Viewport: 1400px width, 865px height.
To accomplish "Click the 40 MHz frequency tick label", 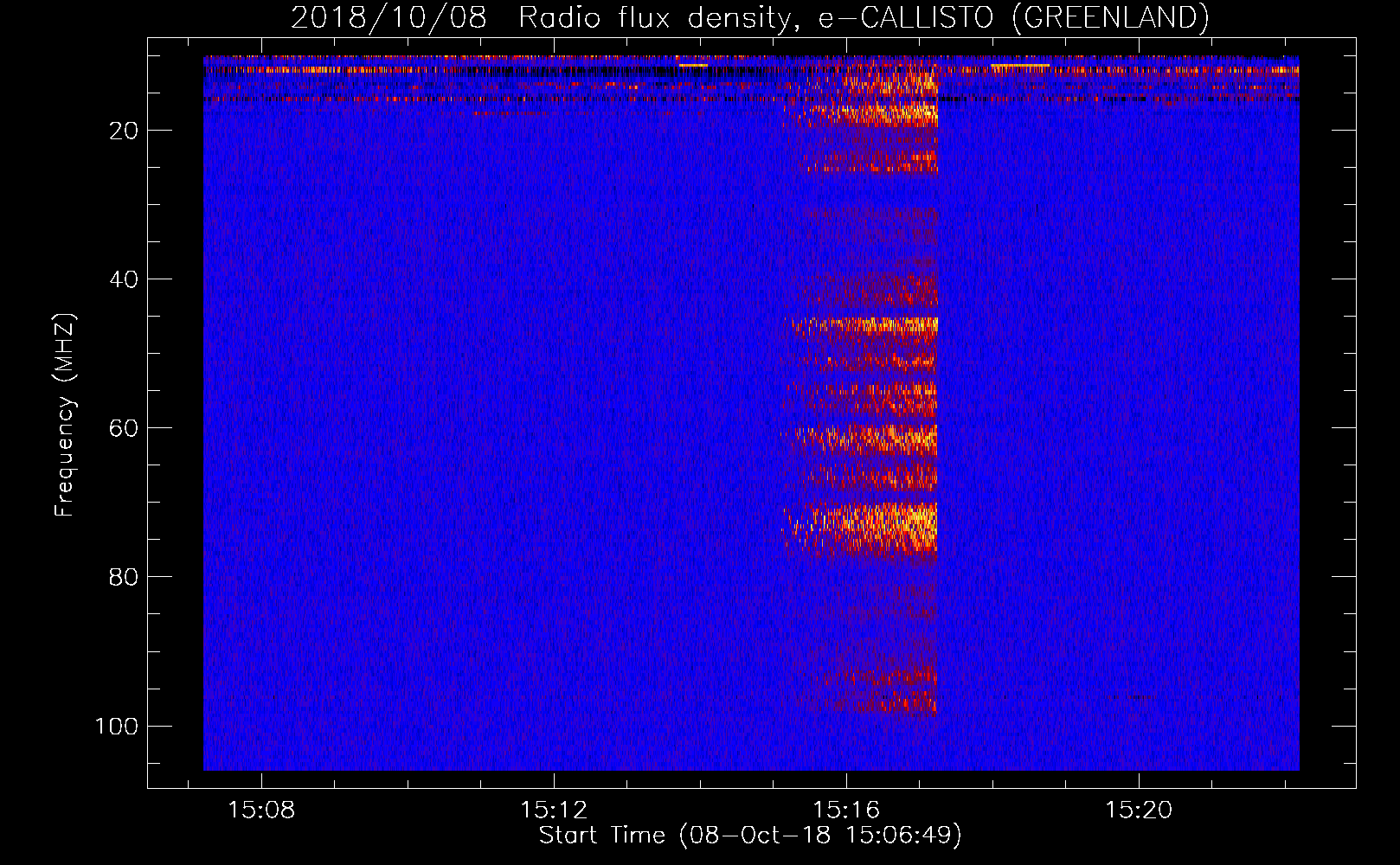I will [x=123, y=279].
